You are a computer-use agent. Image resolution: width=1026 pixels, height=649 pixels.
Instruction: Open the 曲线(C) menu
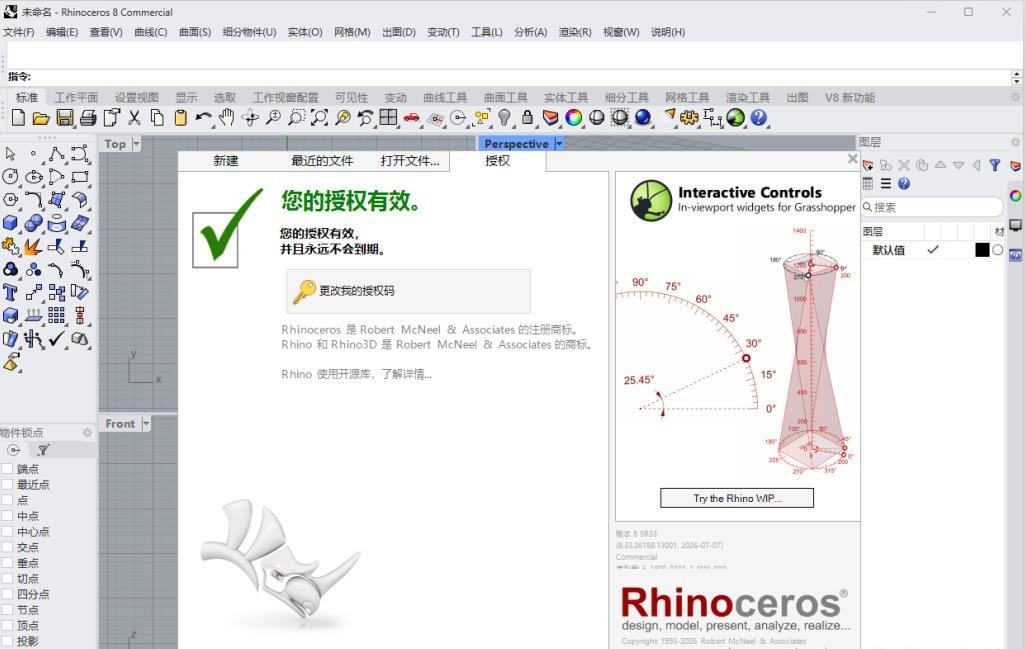[x=150, y=32]
